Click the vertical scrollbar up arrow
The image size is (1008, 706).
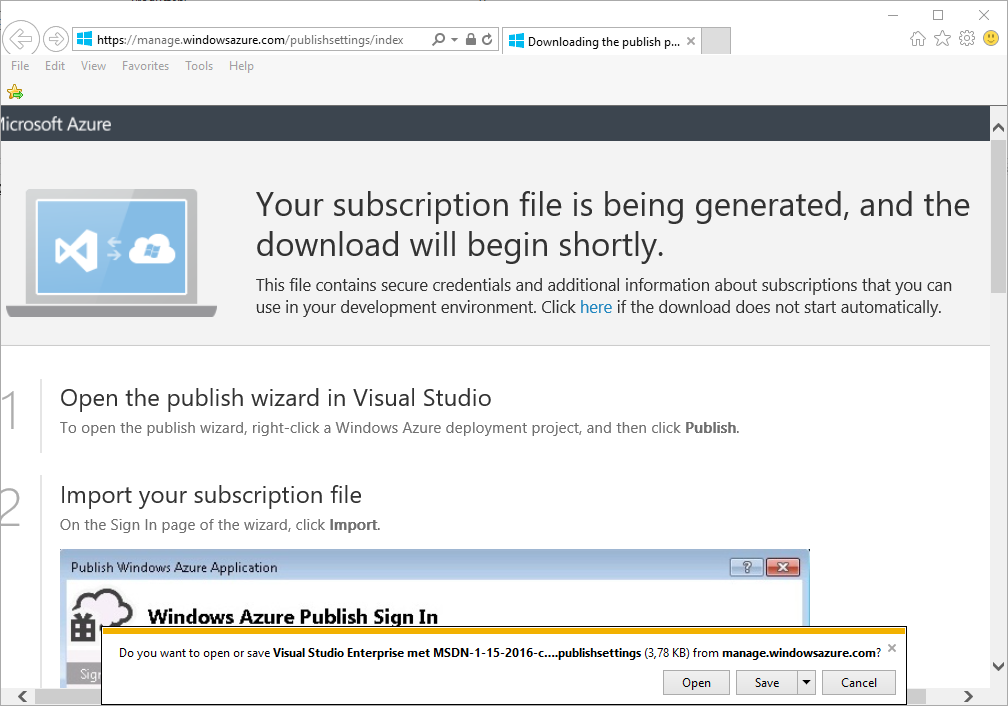point(998,127)
